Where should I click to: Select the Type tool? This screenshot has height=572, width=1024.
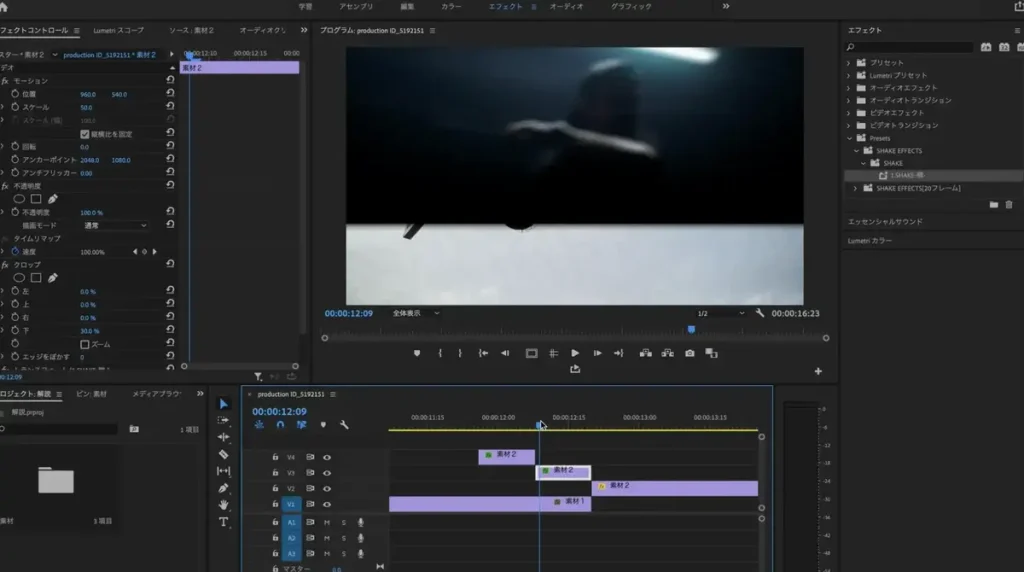223,522
